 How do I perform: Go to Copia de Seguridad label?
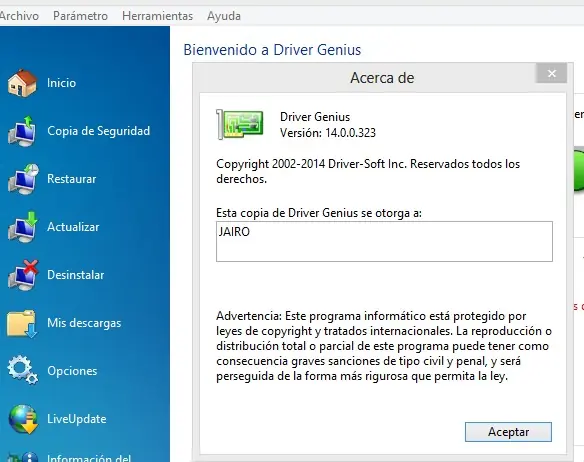point(99,131)
